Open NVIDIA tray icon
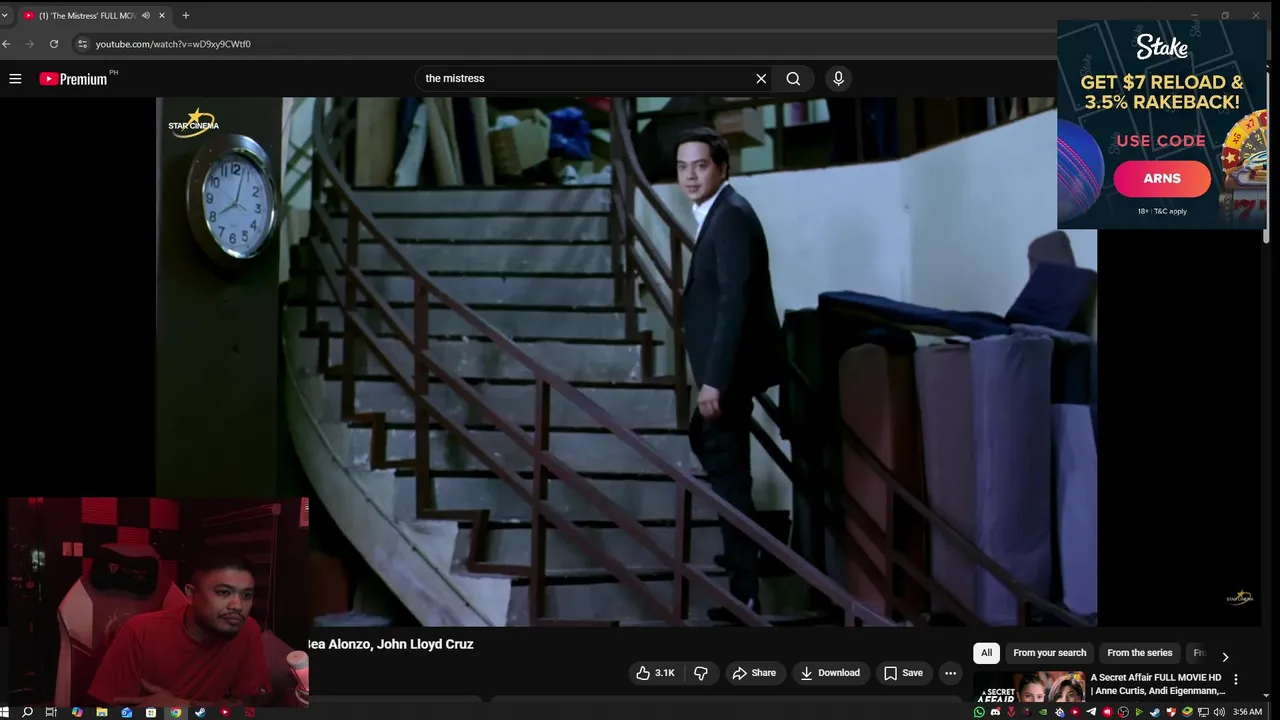Image resolution: width=1280 pixels, height=720 pixels. [1043, 712]
